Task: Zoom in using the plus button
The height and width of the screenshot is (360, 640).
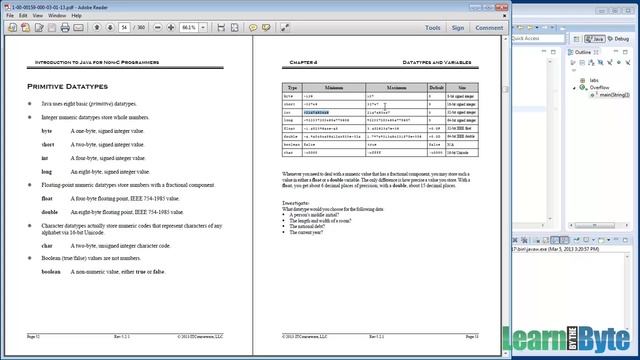Action: click(x=171, y=28)
